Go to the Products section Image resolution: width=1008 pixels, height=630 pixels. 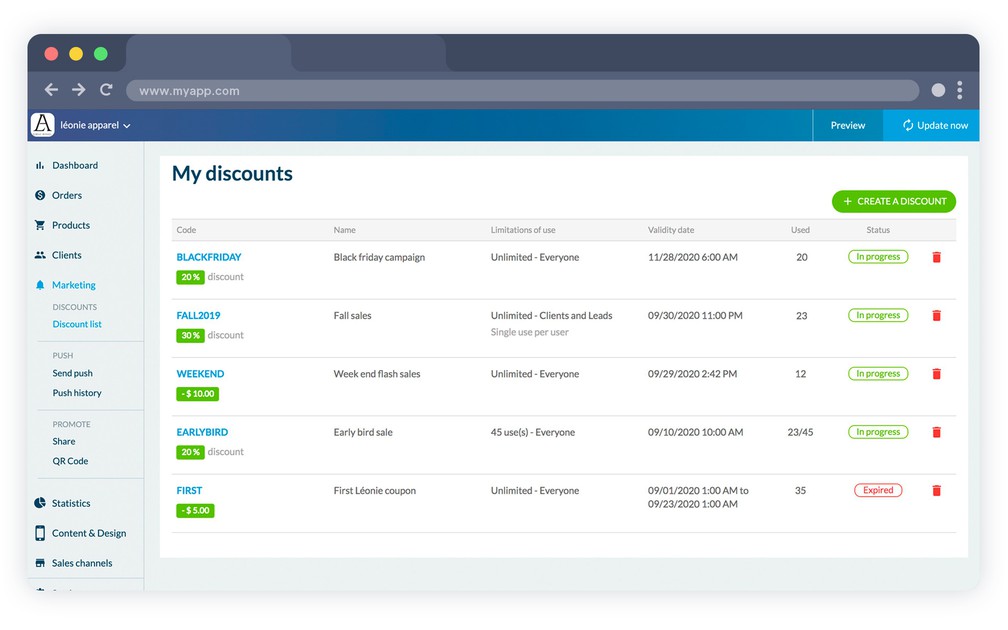(71, 225)
